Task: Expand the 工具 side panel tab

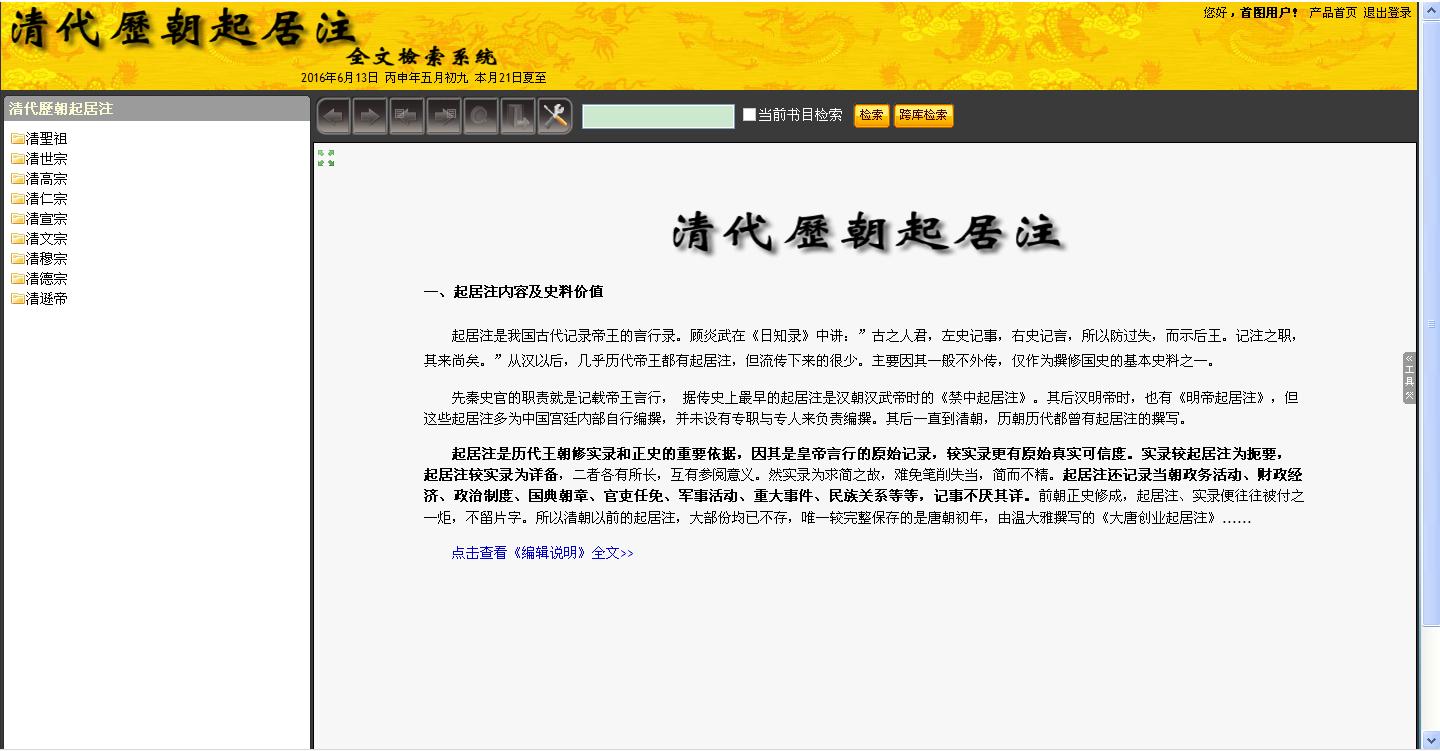Action: (x=1409, y=378)
